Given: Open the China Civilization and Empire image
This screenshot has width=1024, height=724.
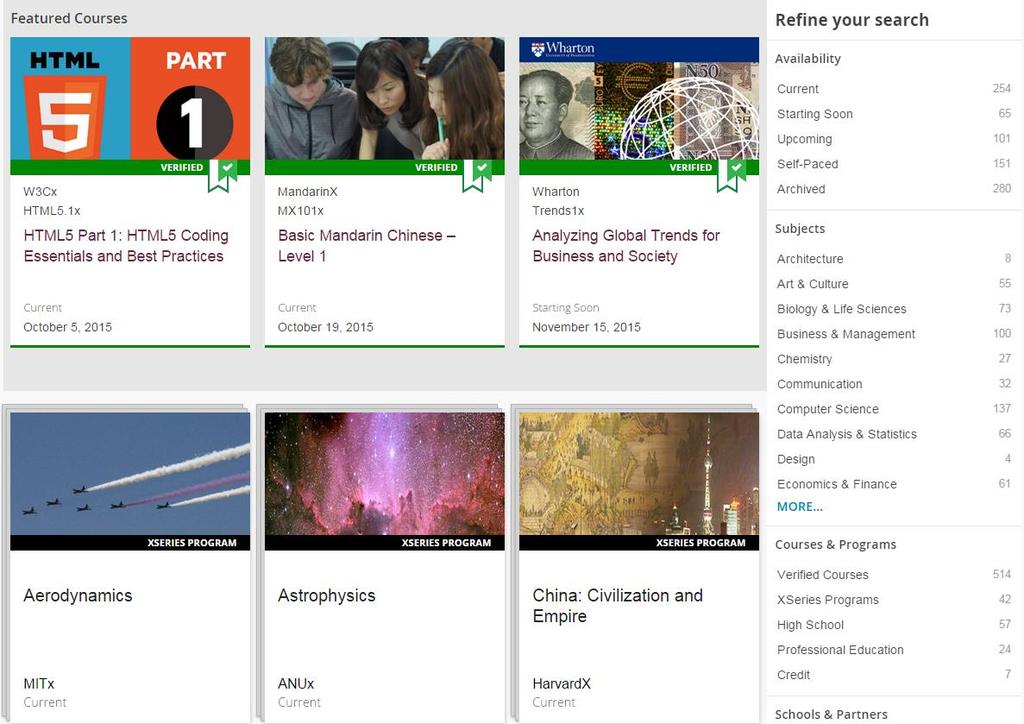Looking at the screenshot, I should pos(639,474).
